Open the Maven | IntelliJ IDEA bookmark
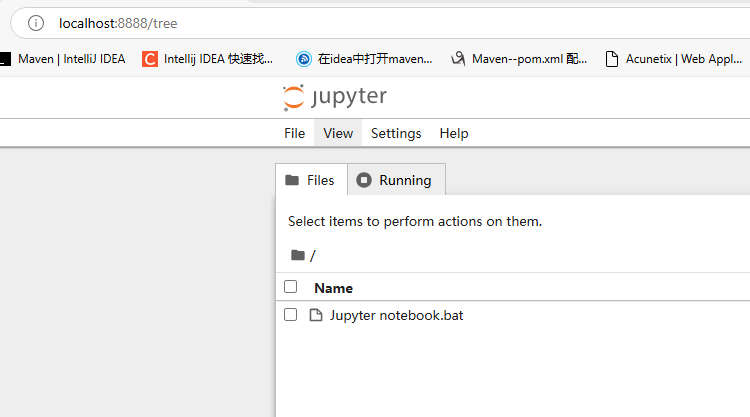This screenshot has width=750, height=417. 63,59
